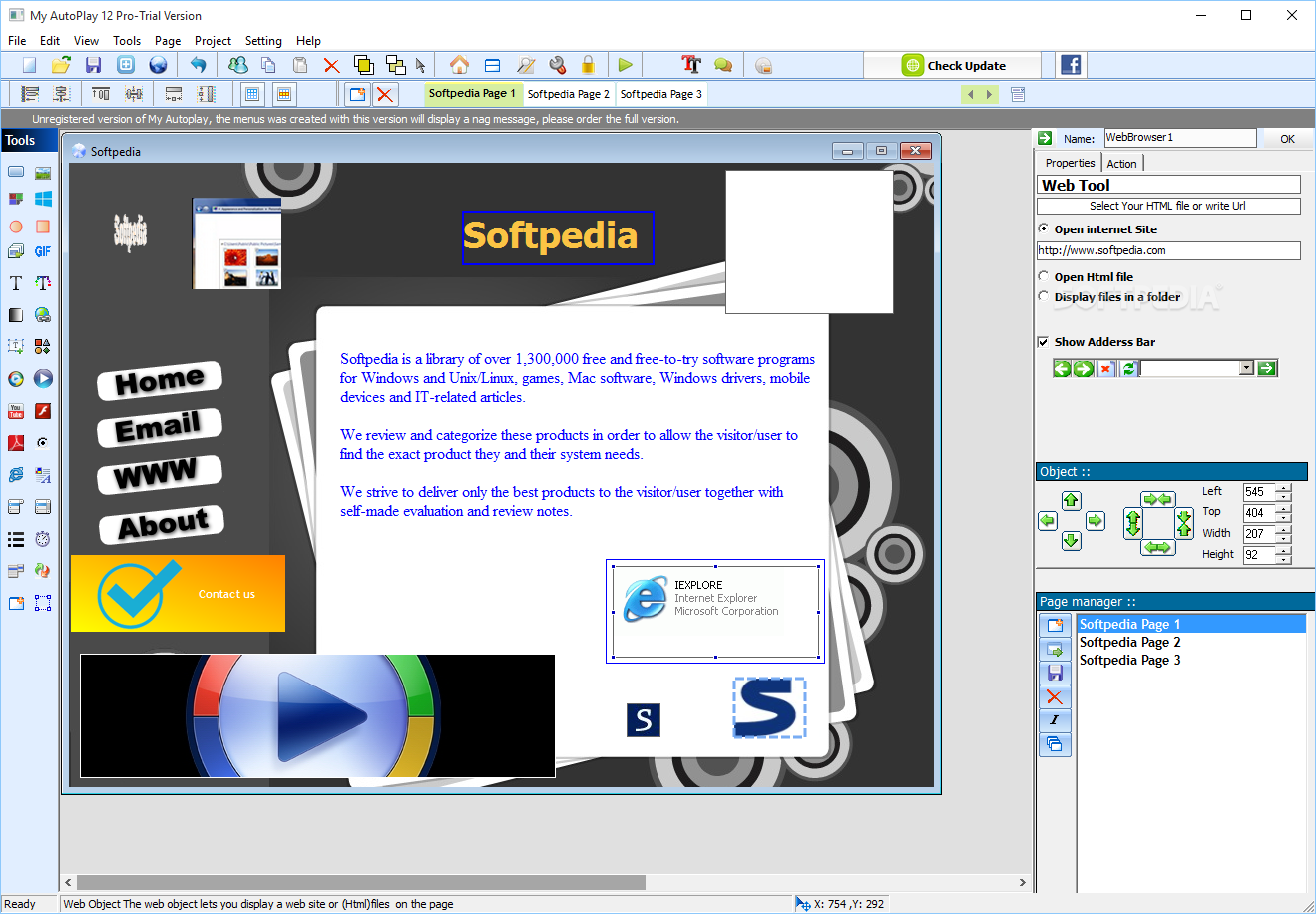Select Open internet Site radio button
The width and height of the screenshot is (1316, 914).
1044,228
